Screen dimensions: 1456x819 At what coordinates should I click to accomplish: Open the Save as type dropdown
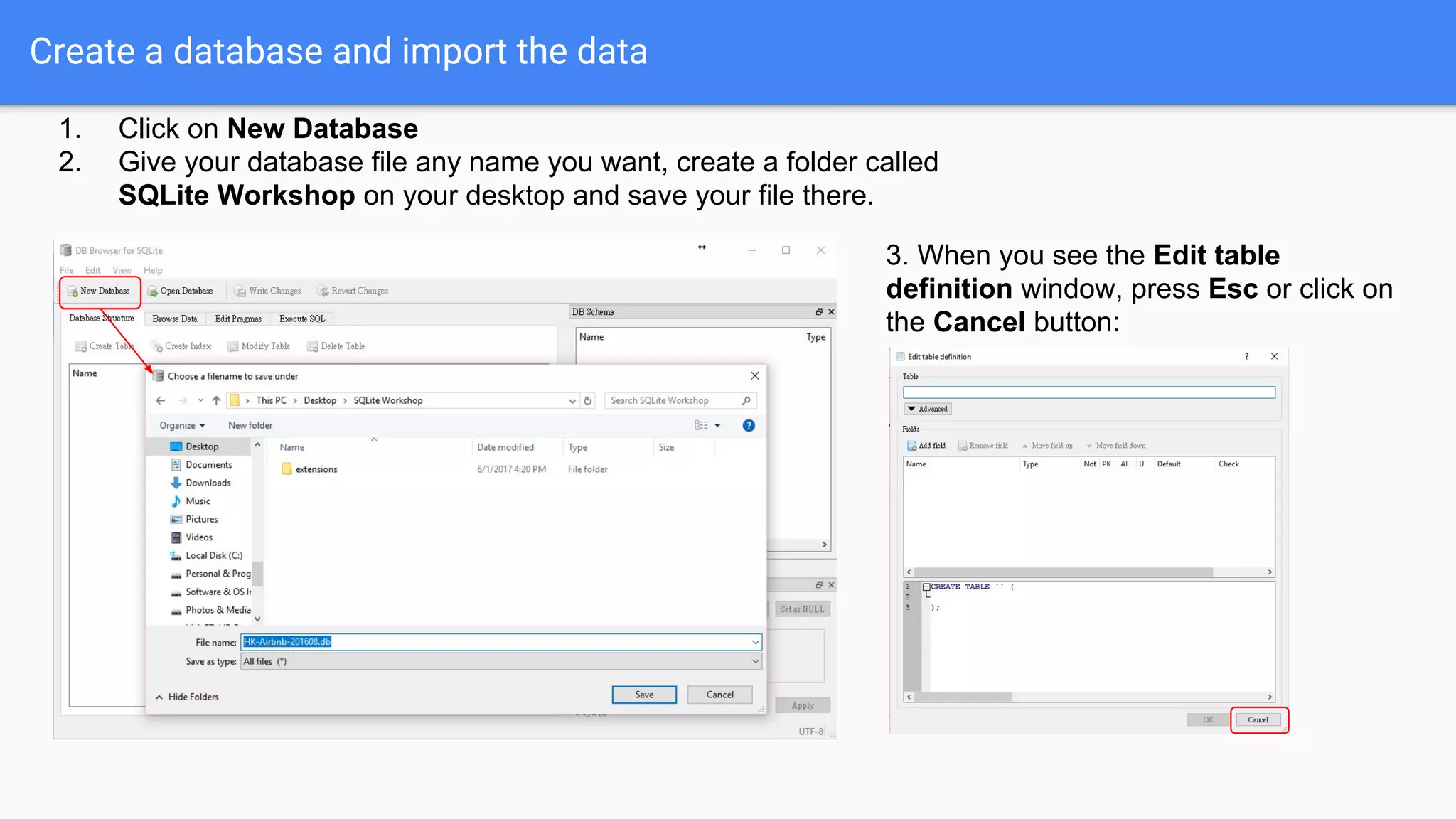[x=501, y=661]
